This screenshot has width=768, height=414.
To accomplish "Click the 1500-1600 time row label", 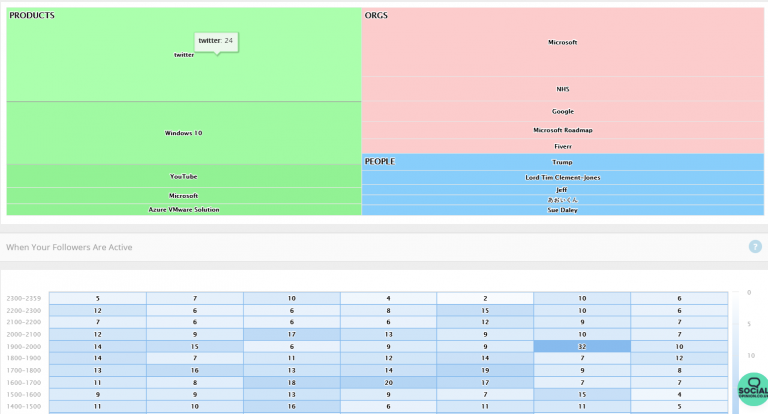I will click(x=24, y=394).
